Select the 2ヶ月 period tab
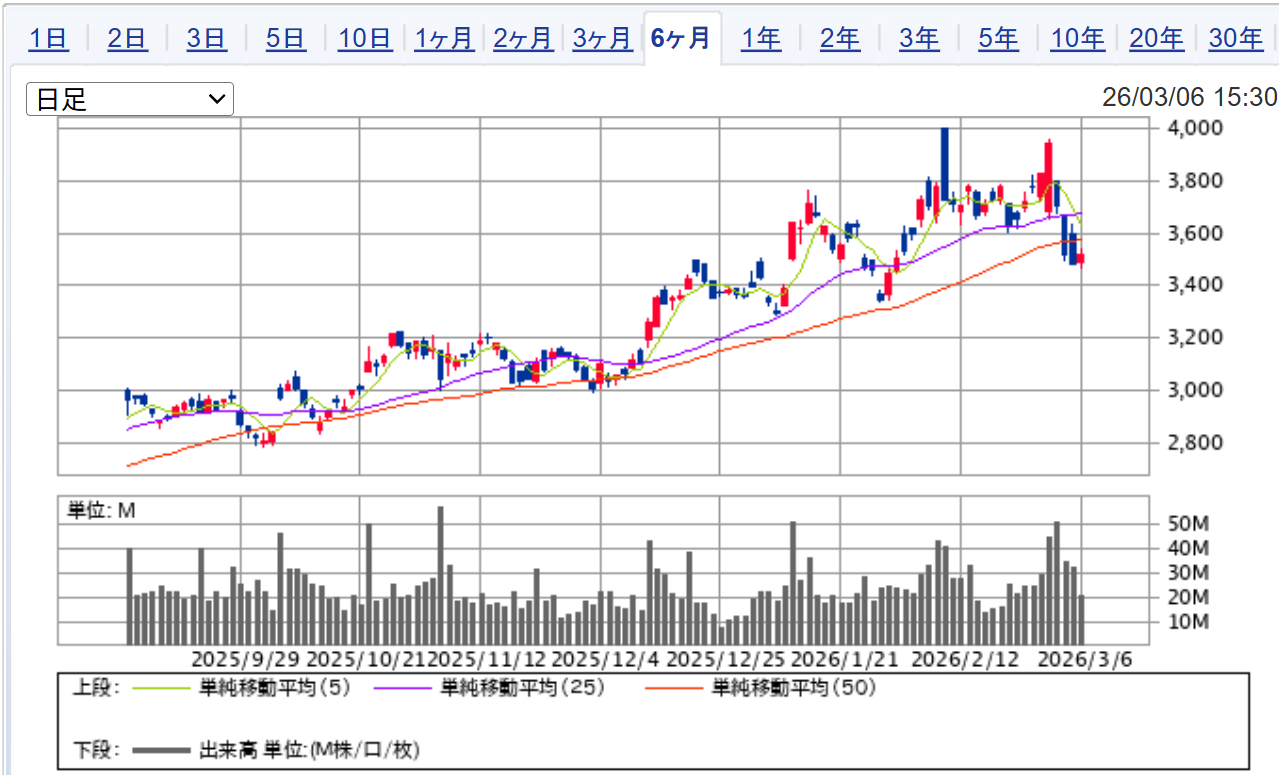The image size is (1279, 775). coord(523,39)
